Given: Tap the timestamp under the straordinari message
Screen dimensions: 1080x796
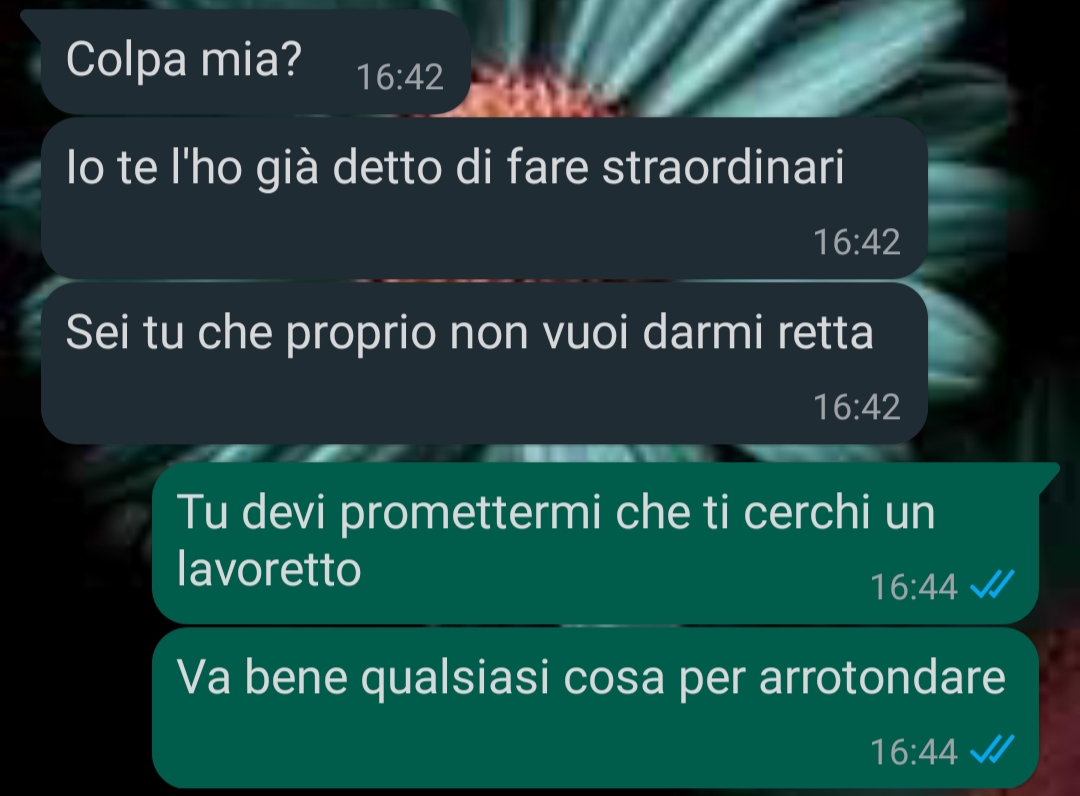Looking at the screenshot, I should point(856,242).
